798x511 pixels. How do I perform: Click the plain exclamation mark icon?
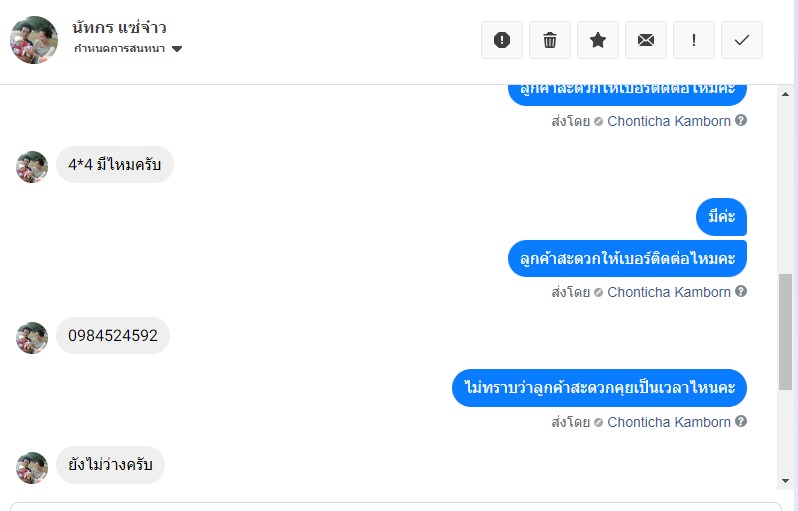[x=694, y=40]
